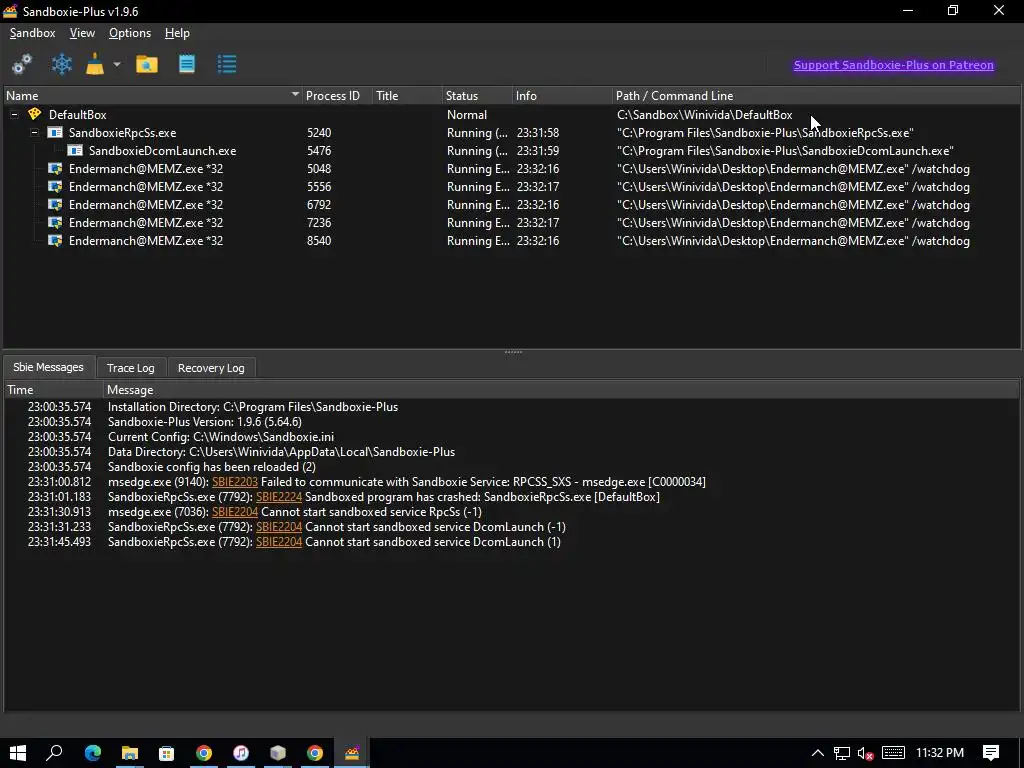Collapse the SandboxieRpcSs.exe tree node
This screenshot has height=768, width=1024.
point(35,133)
